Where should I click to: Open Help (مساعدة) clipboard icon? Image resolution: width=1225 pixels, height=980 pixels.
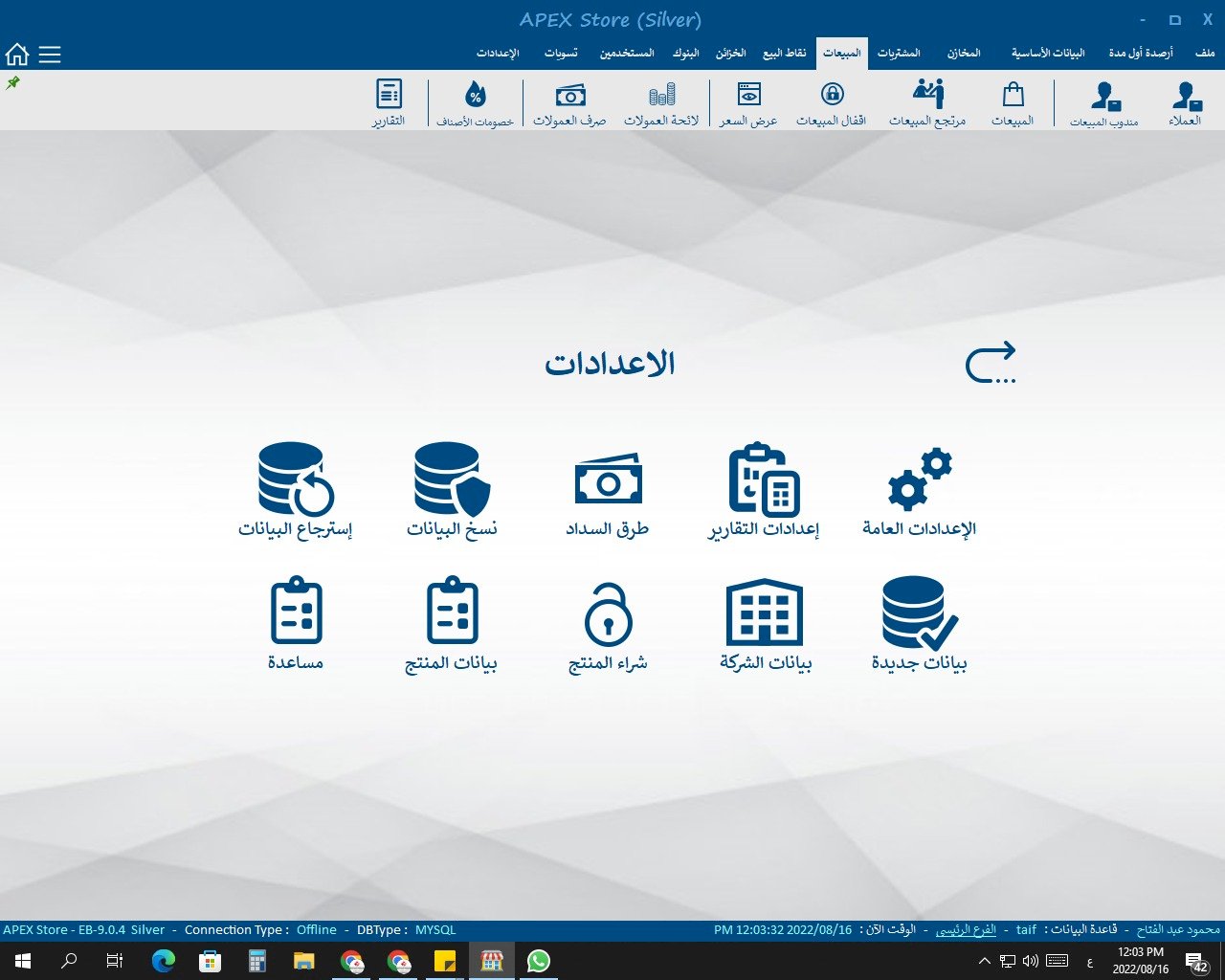[296, 613]
